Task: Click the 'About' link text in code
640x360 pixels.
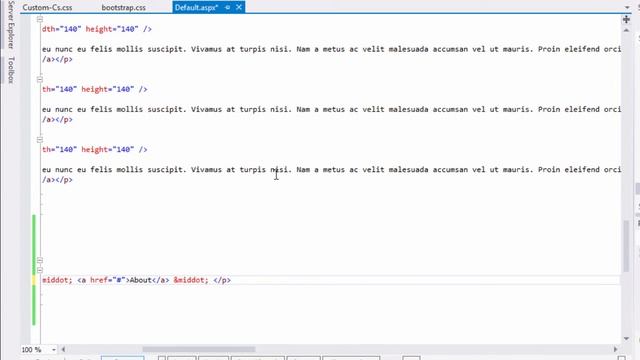Action: click(140, 280)
